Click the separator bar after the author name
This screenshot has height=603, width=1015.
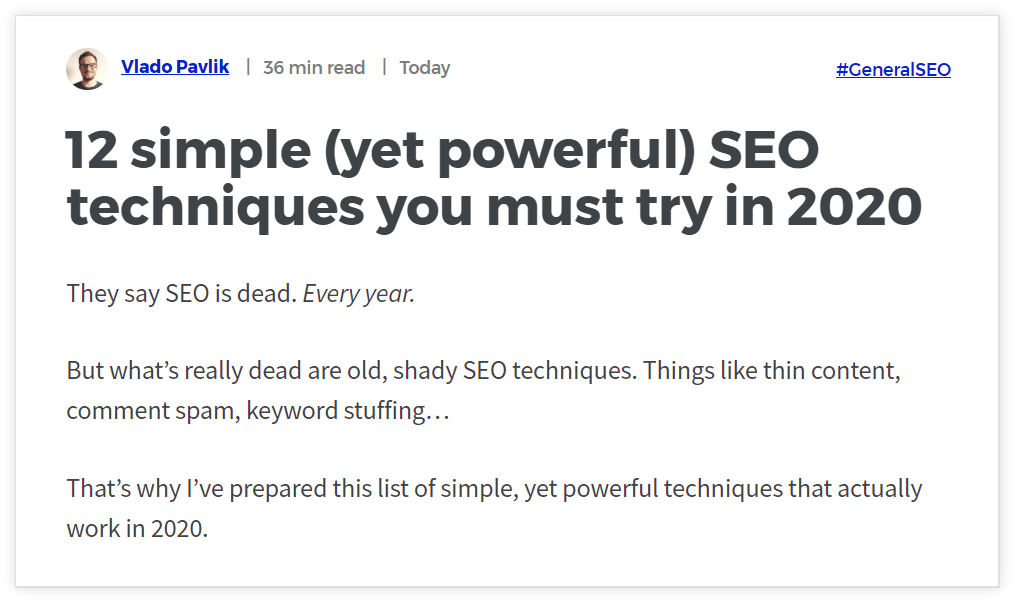coord(248,67)
